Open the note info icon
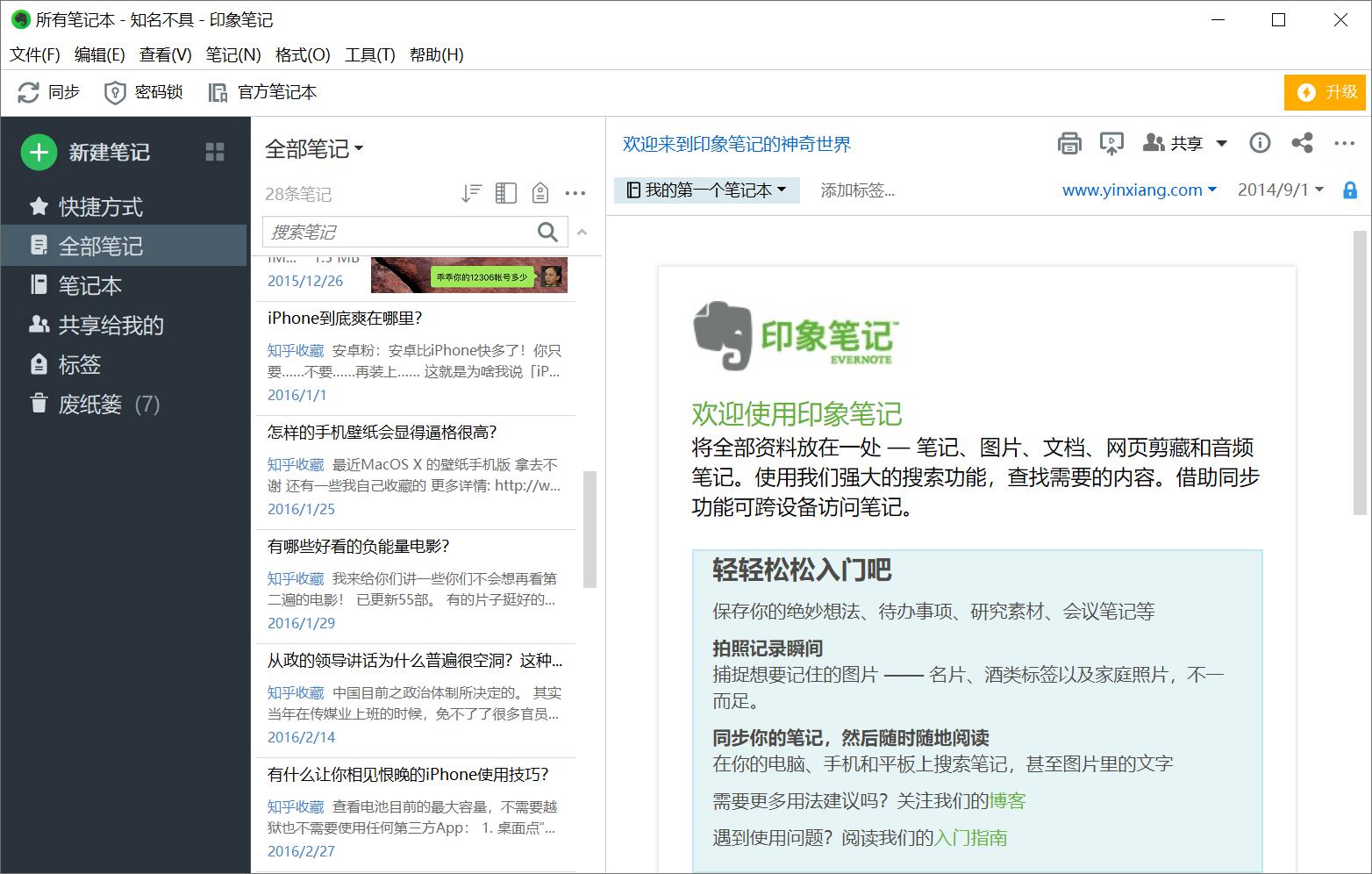Image resolution: width=1372 pixels, height=874 pixels. pyautogui.click(x=1260, y=143)
